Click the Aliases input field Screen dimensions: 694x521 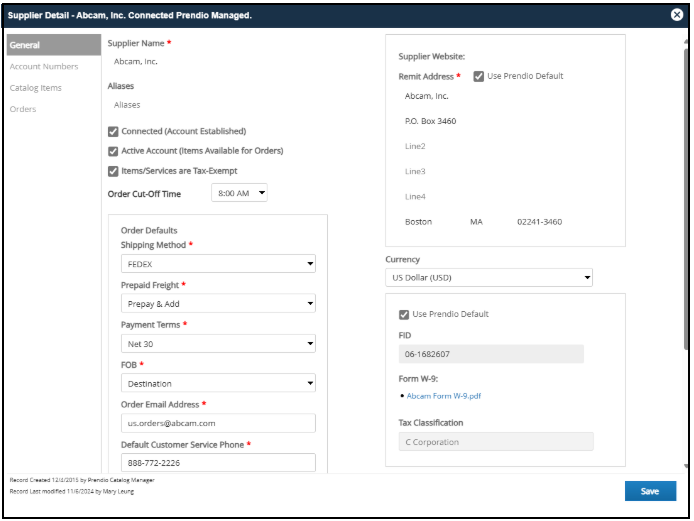[x=127, y=105]
